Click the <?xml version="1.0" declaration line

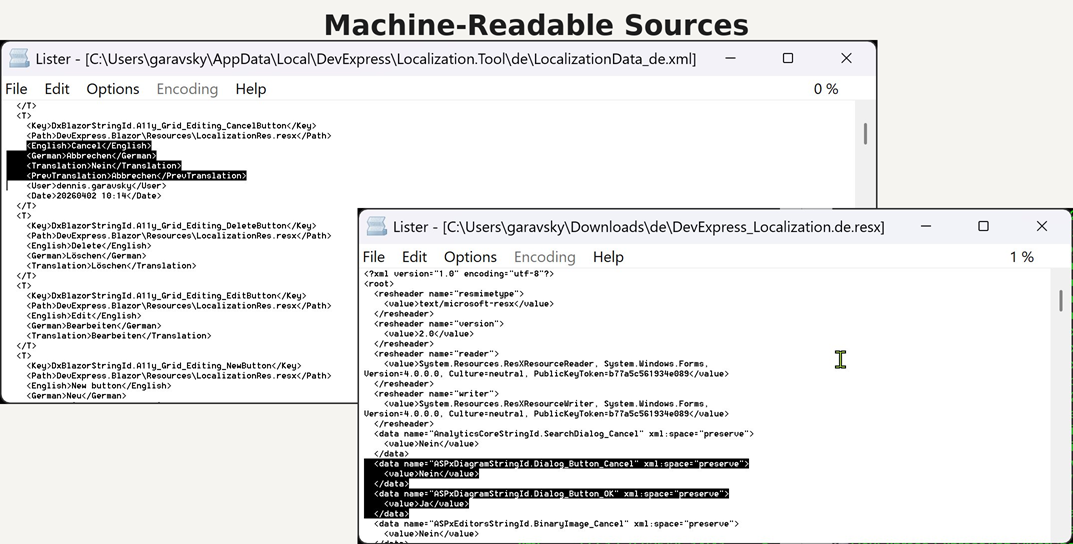tap(459, 274)
